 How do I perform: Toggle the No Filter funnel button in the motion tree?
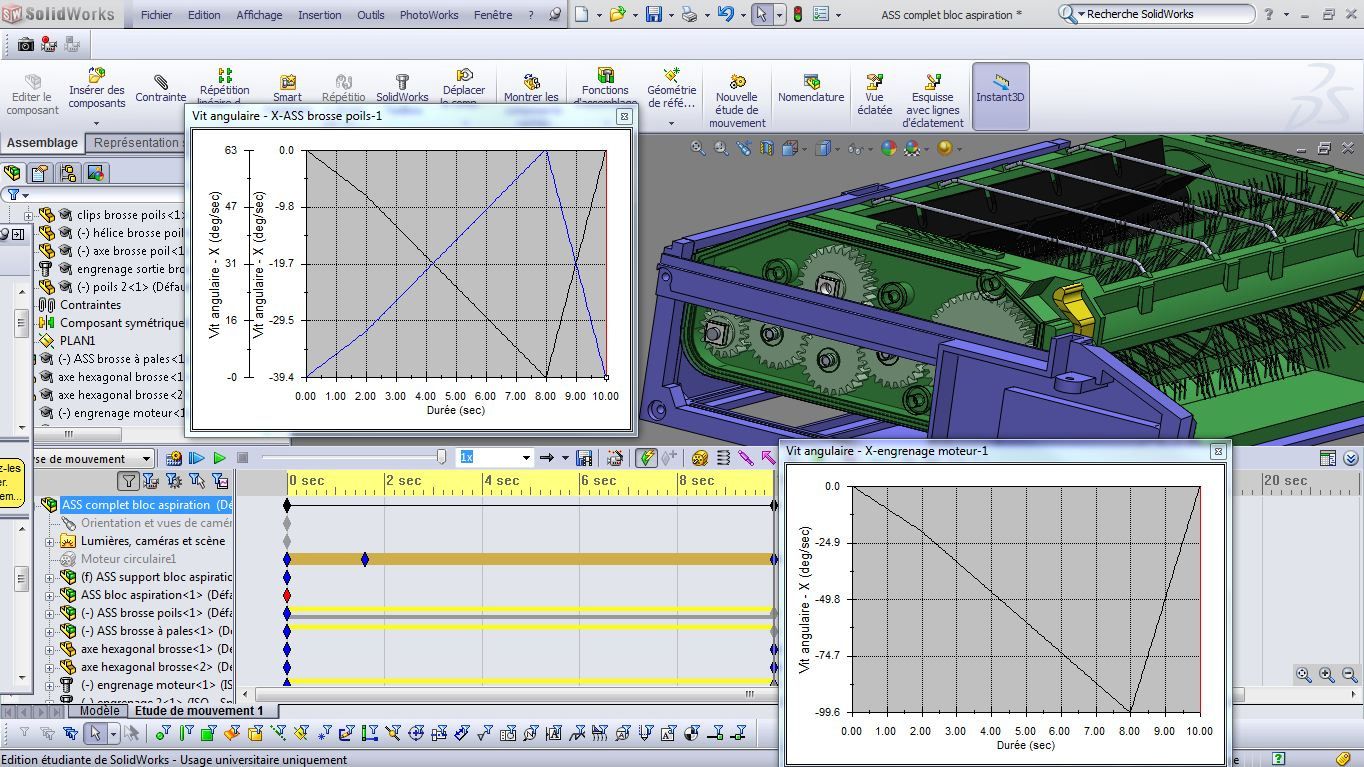[128, 481]
